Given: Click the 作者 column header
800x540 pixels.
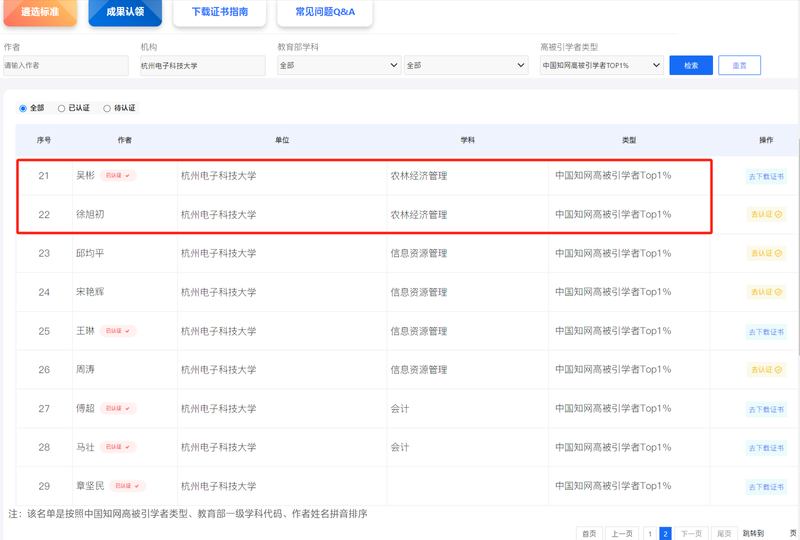Looking at the screenshot, I should 125,140.
